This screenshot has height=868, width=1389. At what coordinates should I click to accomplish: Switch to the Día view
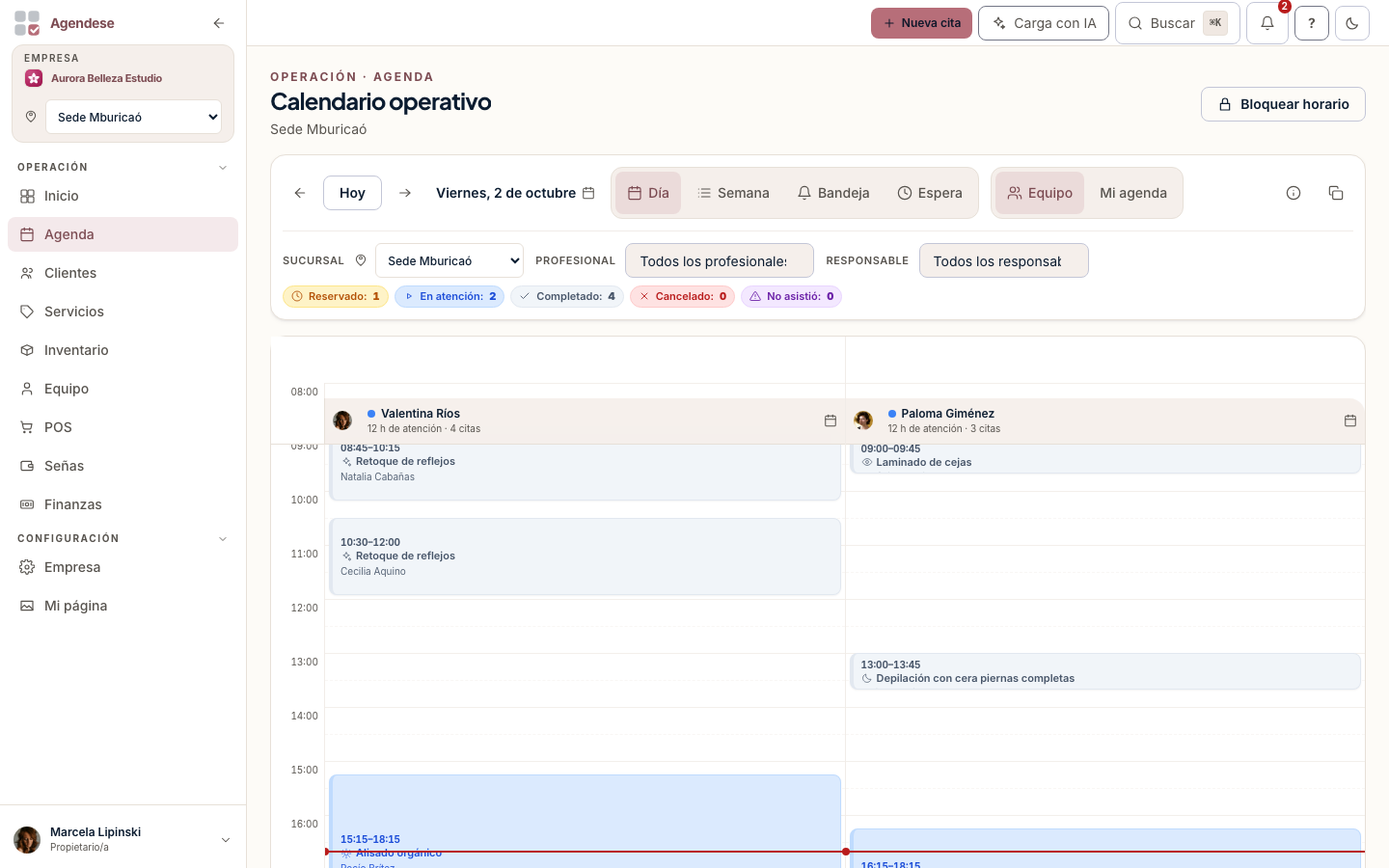pos(648,193)
